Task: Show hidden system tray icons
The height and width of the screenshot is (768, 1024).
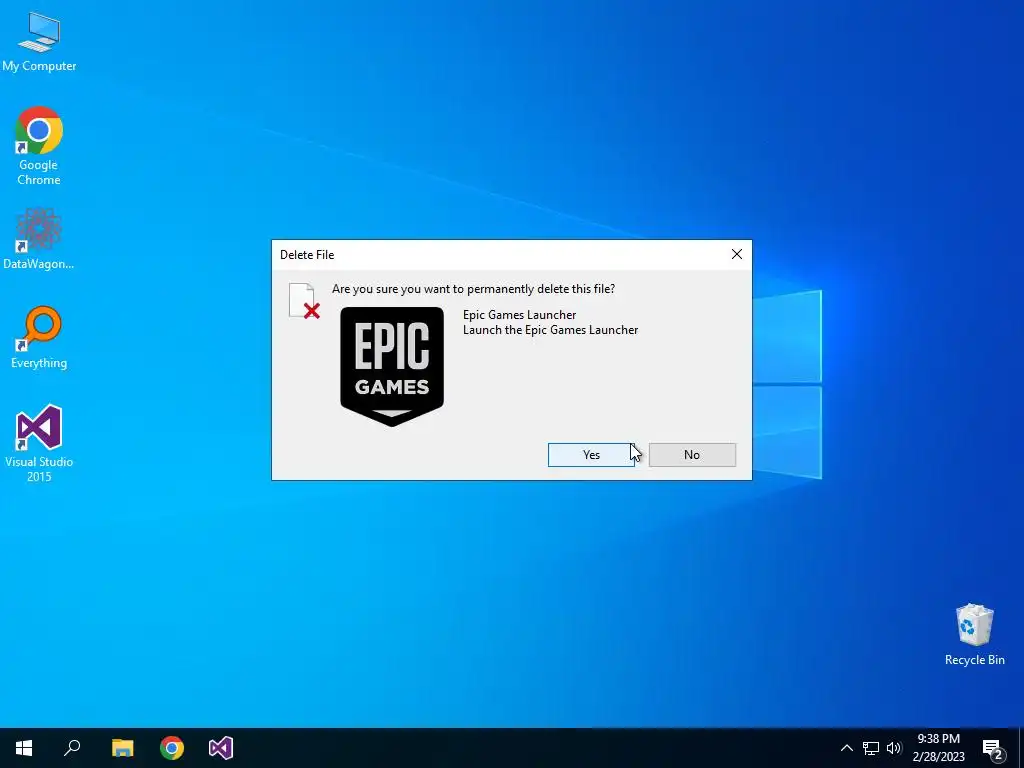Action: pos(846,748)
